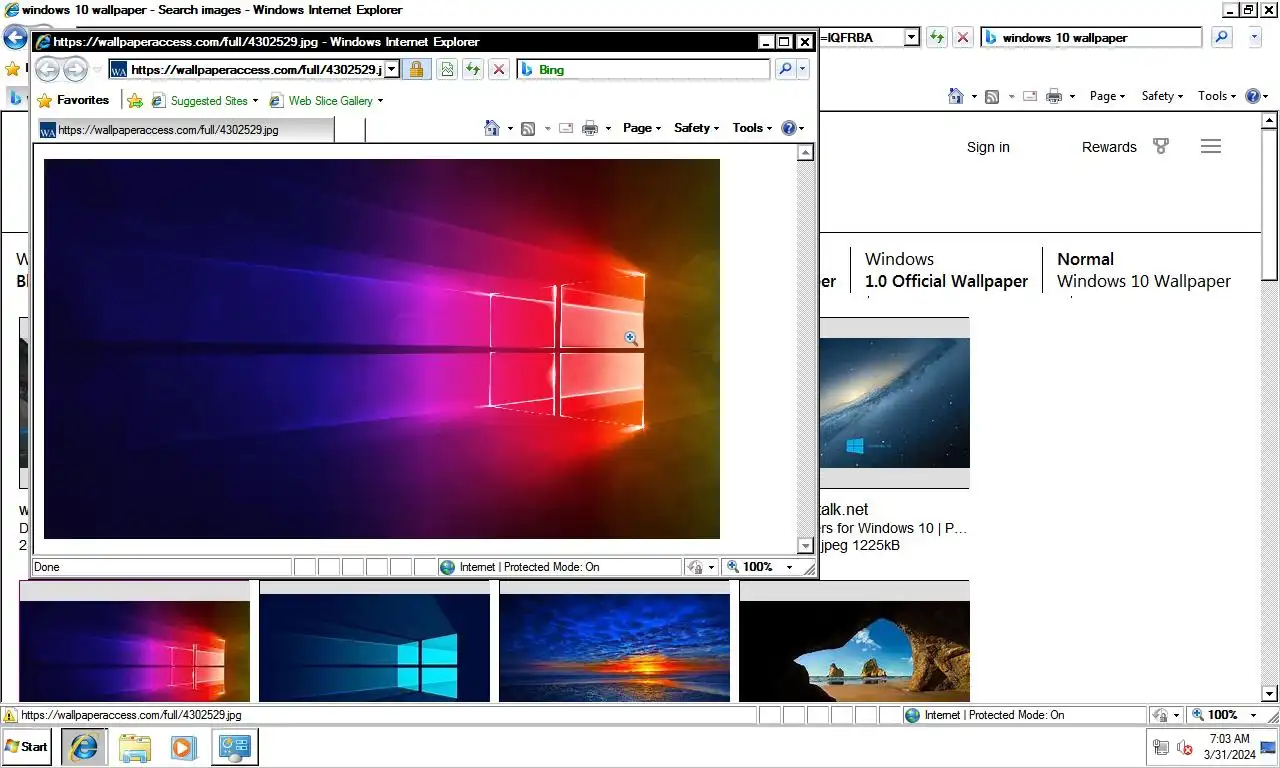Expand the Home button dropdown in the front window

[x=510, y=128]
